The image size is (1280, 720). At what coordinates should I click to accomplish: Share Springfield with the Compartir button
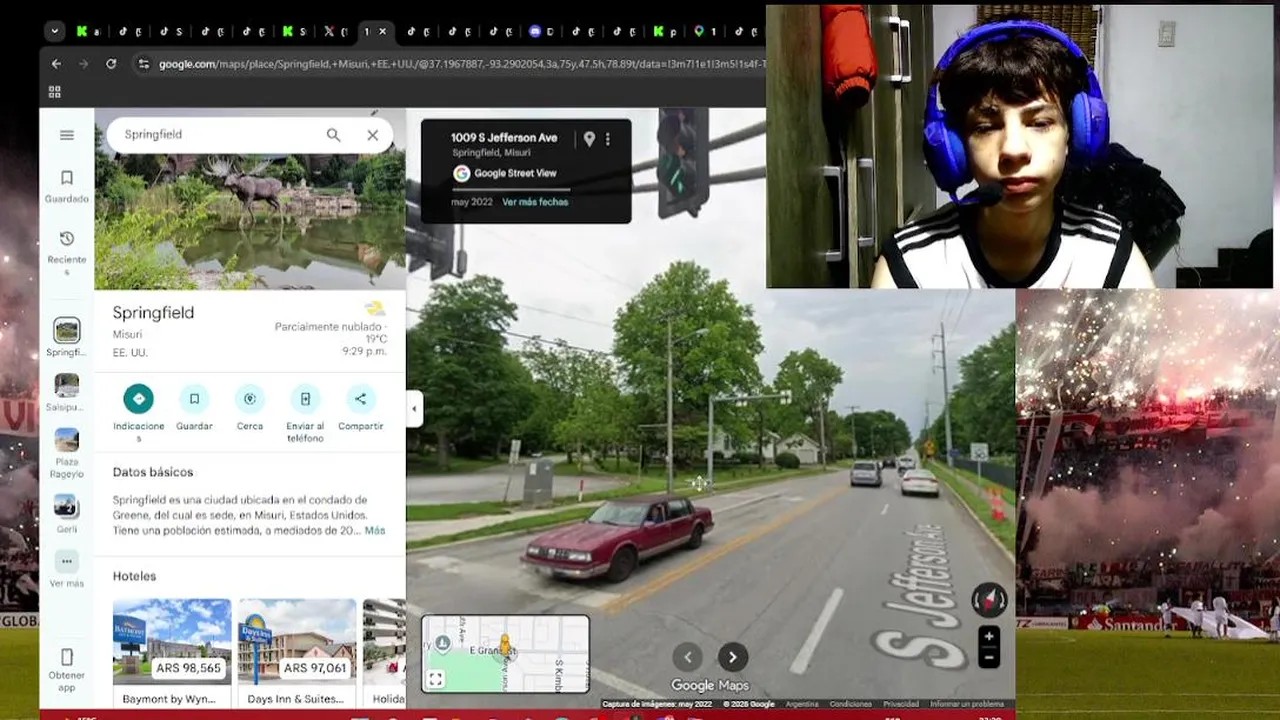click(360, 408)
